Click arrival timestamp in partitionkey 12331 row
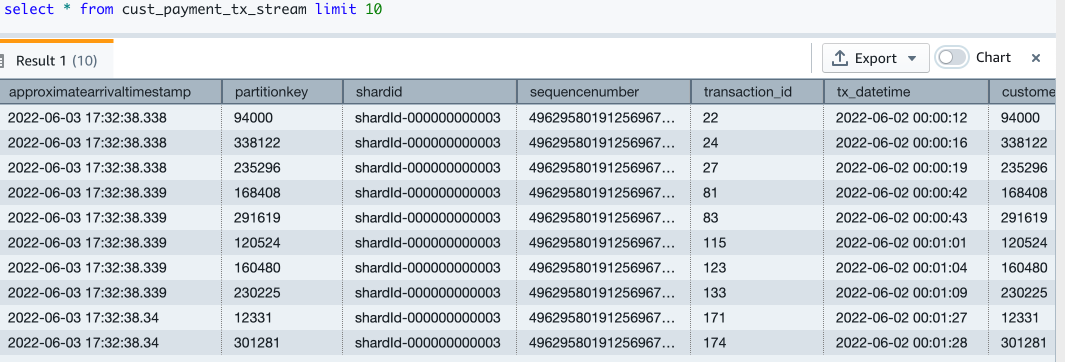The width and height of the screenshot is (1065, 362). pyautogui.click(x=111, y=319)
